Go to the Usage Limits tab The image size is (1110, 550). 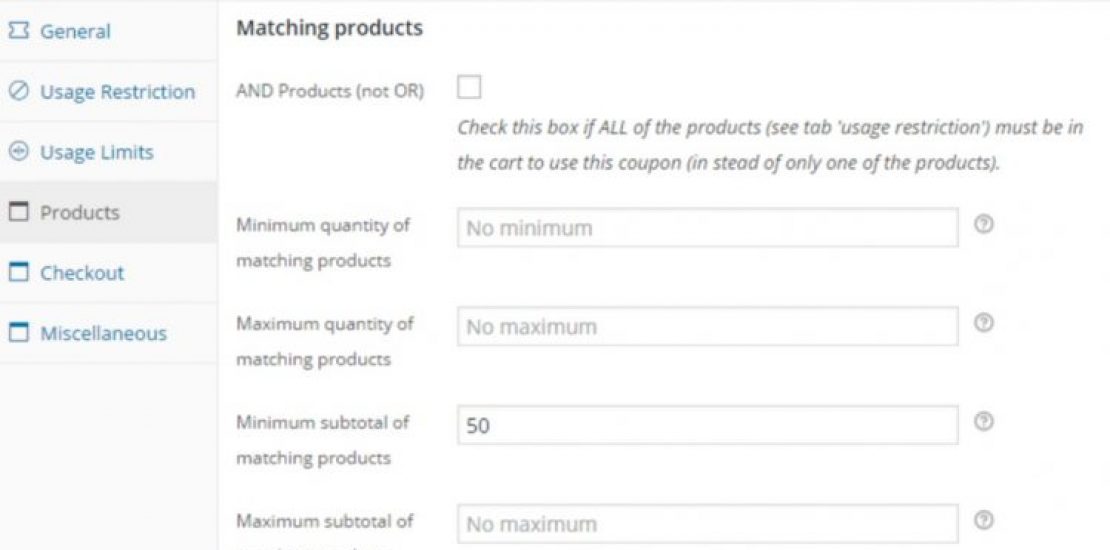[96, 152]
